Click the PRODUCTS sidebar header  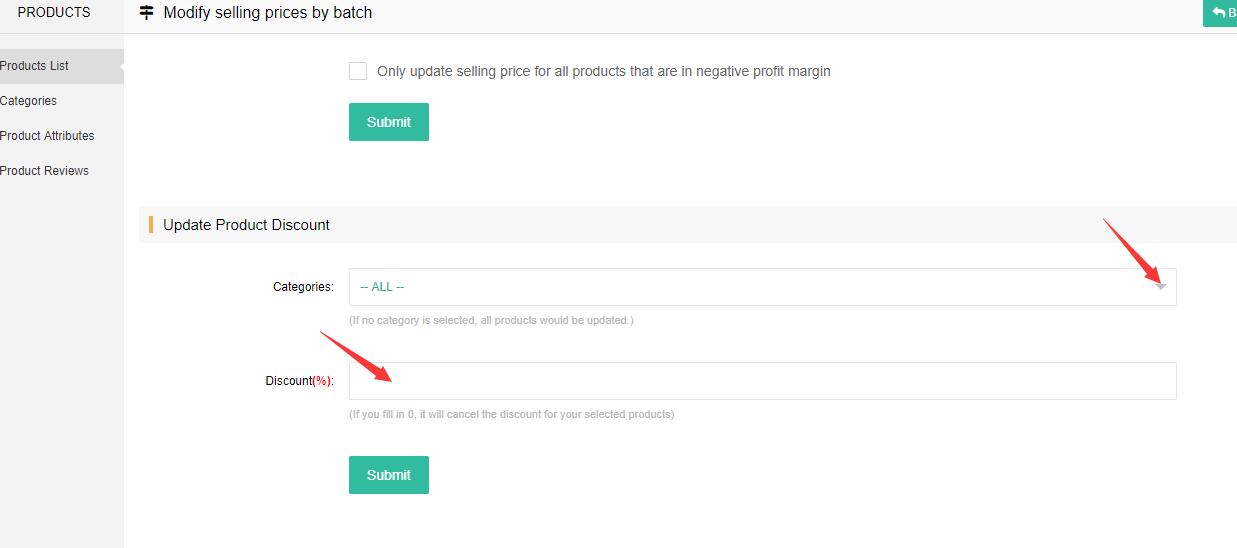54,13
